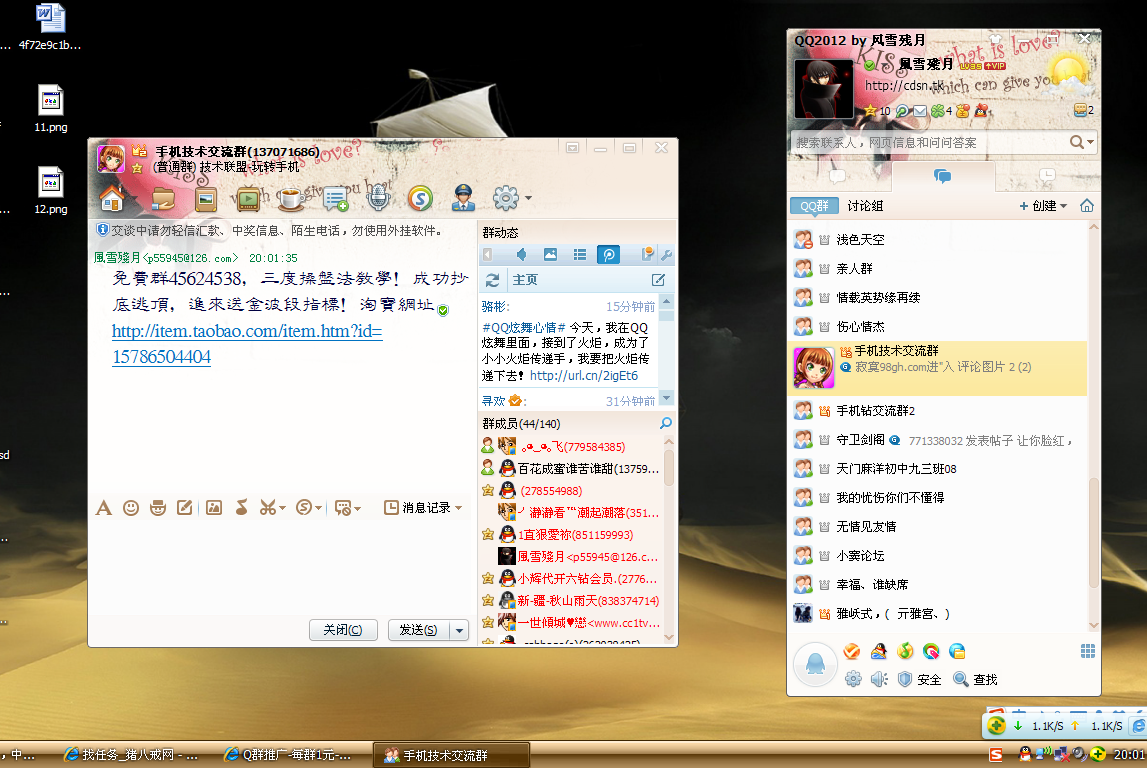Image resolution: width=1147 pixels, height=768 pixels.
Task: Open url.cn/2igEt6 link in group dynamics
Action: [x=584, y=376]
